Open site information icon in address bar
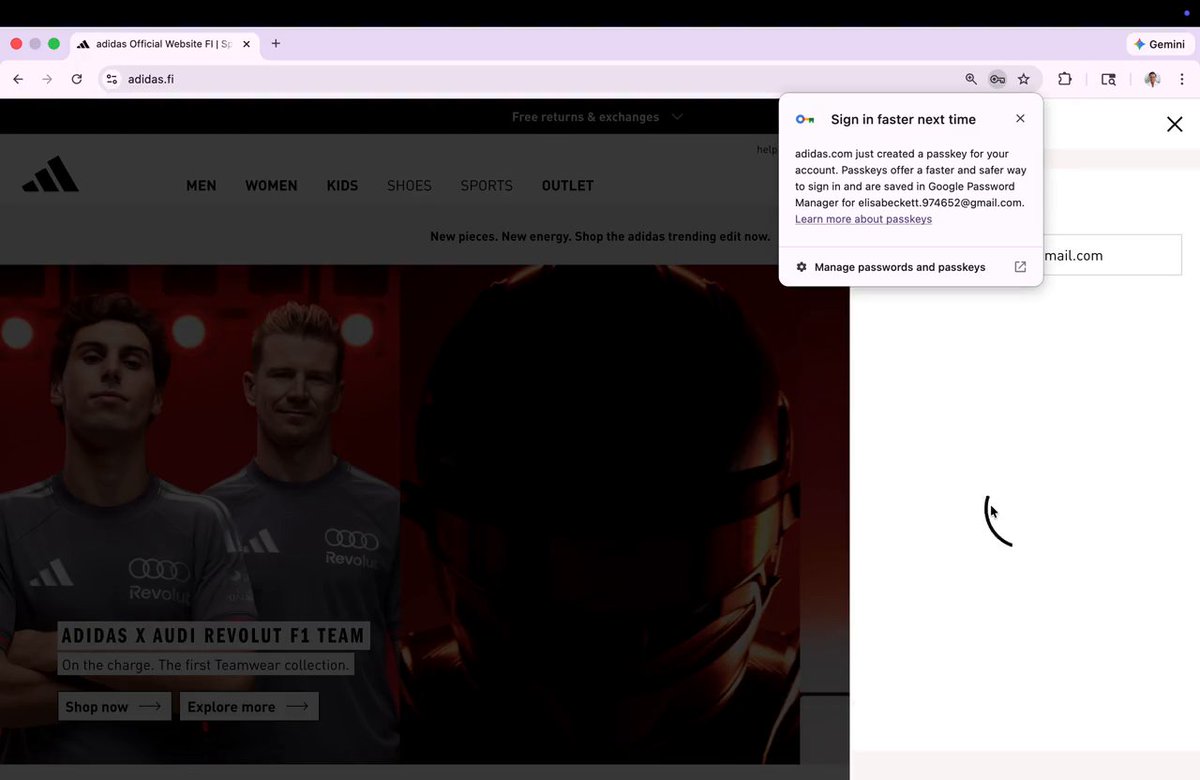Screen dimensions: 1200x780 [112, 79]
